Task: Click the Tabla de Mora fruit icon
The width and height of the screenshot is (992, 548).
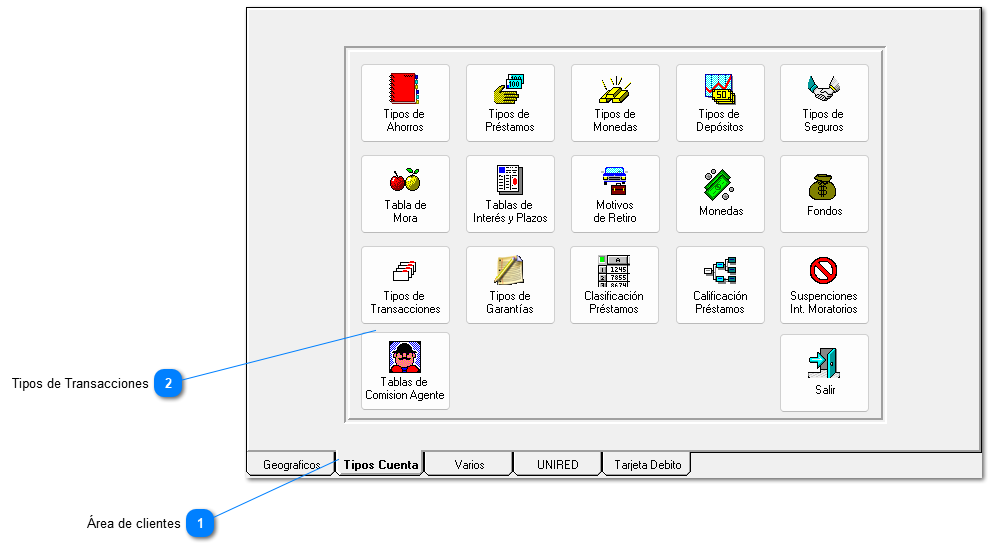Action: 405,194
